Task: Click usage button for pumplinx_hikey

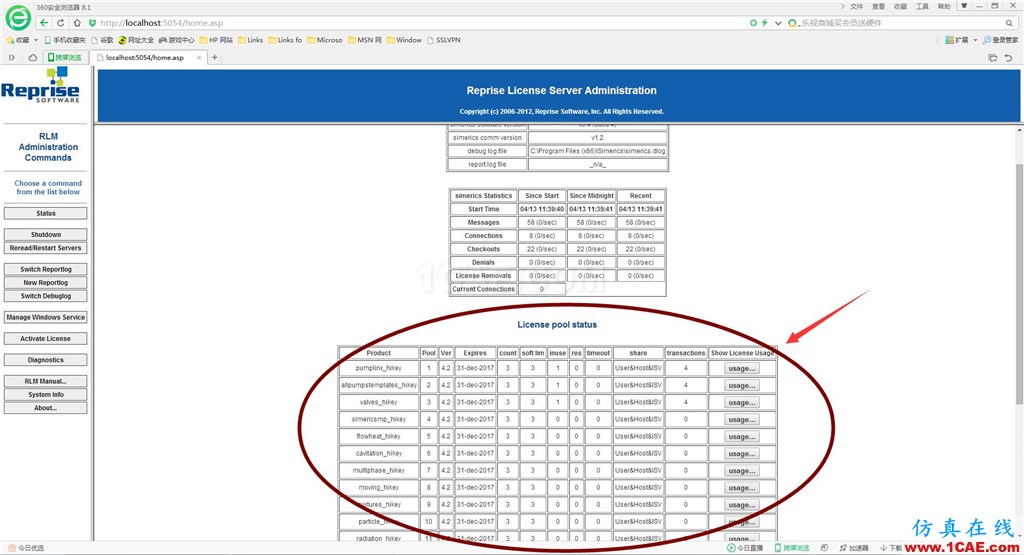Action: [742, 369]
